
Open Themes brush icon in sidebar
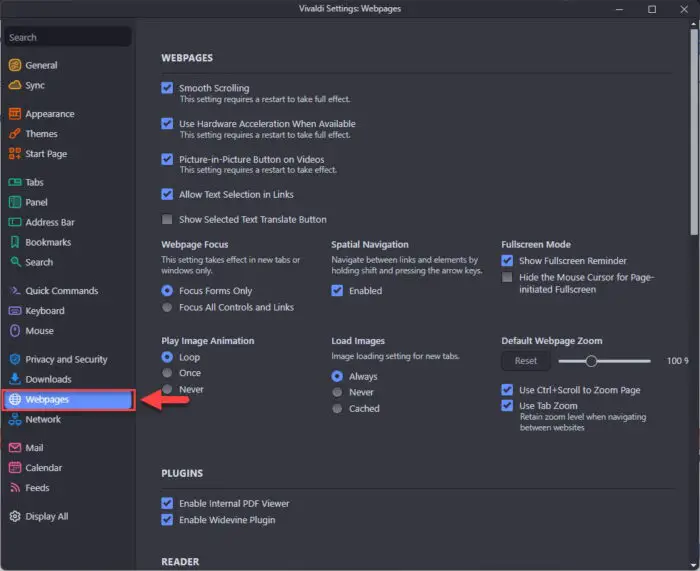pyautogui.click(x=15, y=133)
